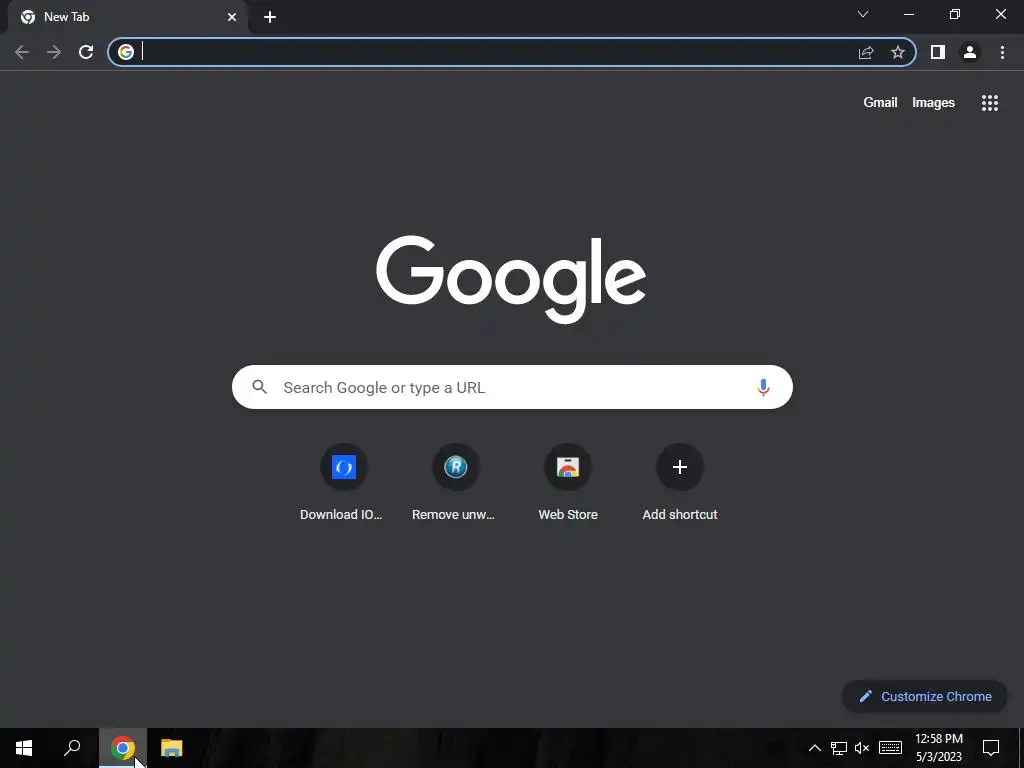Open the Windows notification center
The image size is (1024, 768).
coord(991,748)
